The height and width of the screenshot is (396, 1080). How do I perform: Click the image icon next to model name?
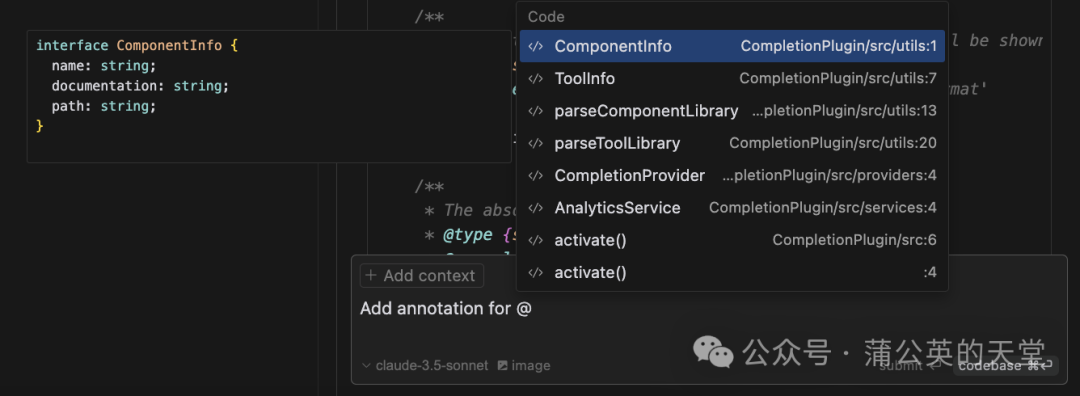tap(503, 366)
